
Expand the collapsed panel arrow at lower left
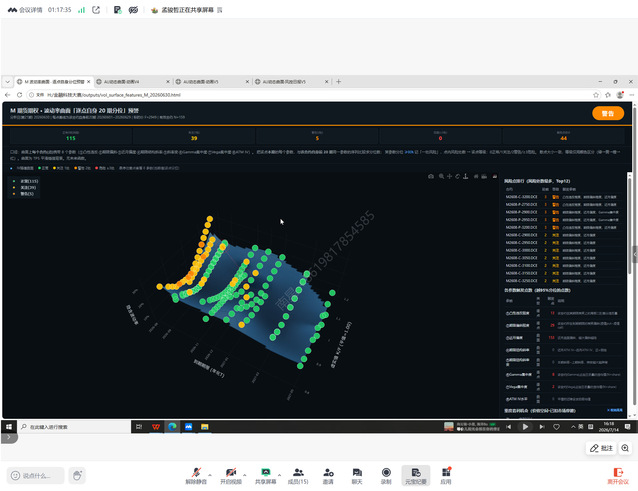pos(9,438)
